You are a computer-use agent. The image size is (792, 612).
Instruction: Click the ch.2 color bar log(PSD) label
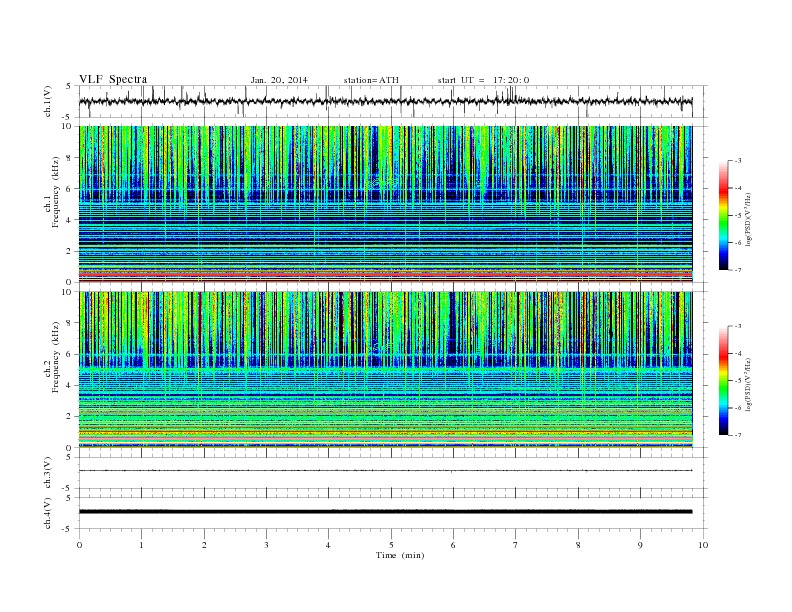(749, 384)
